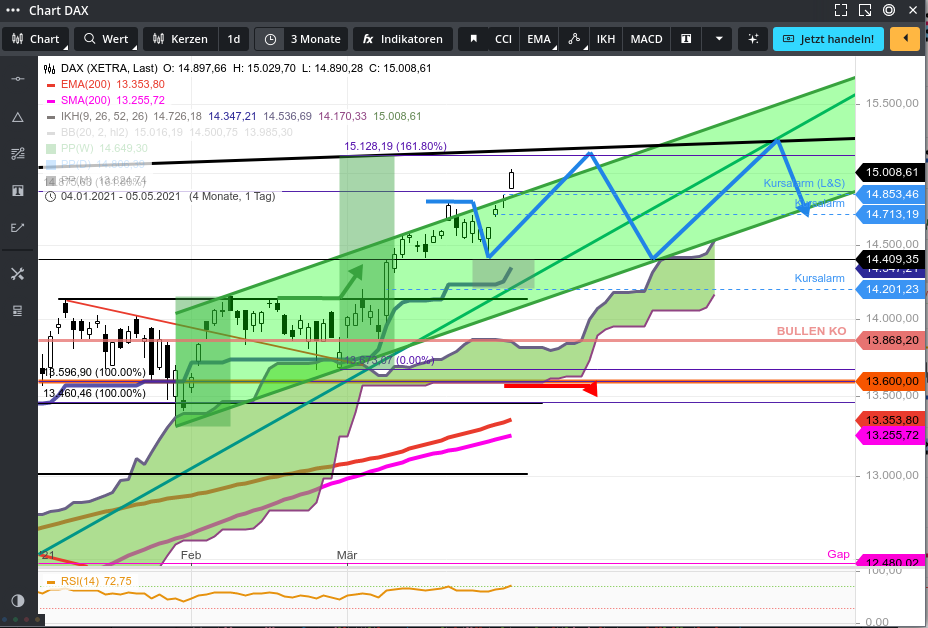The height and width of the screenshot is (628, 928).
Task: Click the Kursalarm (L&S) alert label
Action: (x=804, y=183)
